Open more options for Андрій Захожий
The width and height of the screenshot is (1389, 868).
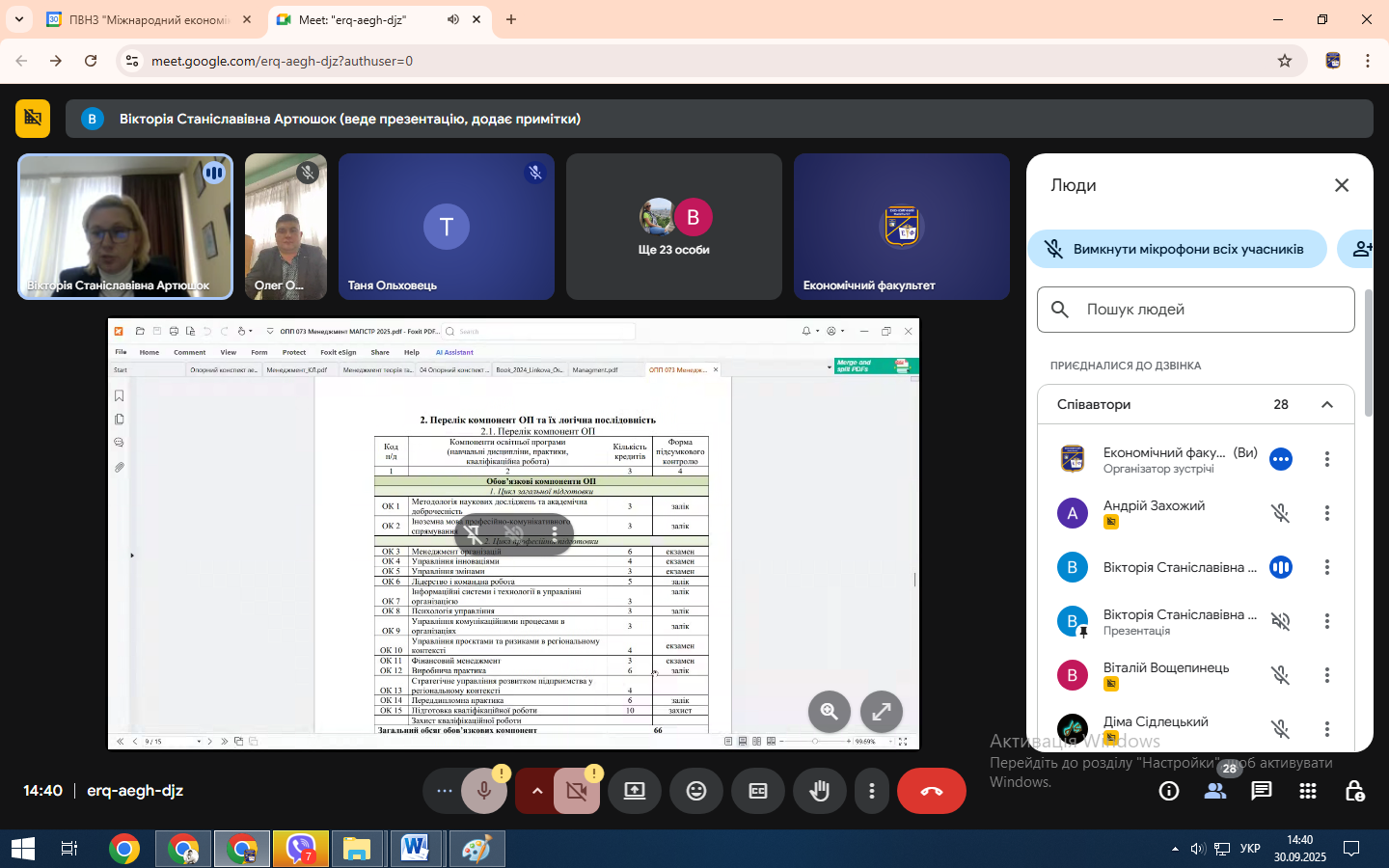click(1327, 513)
